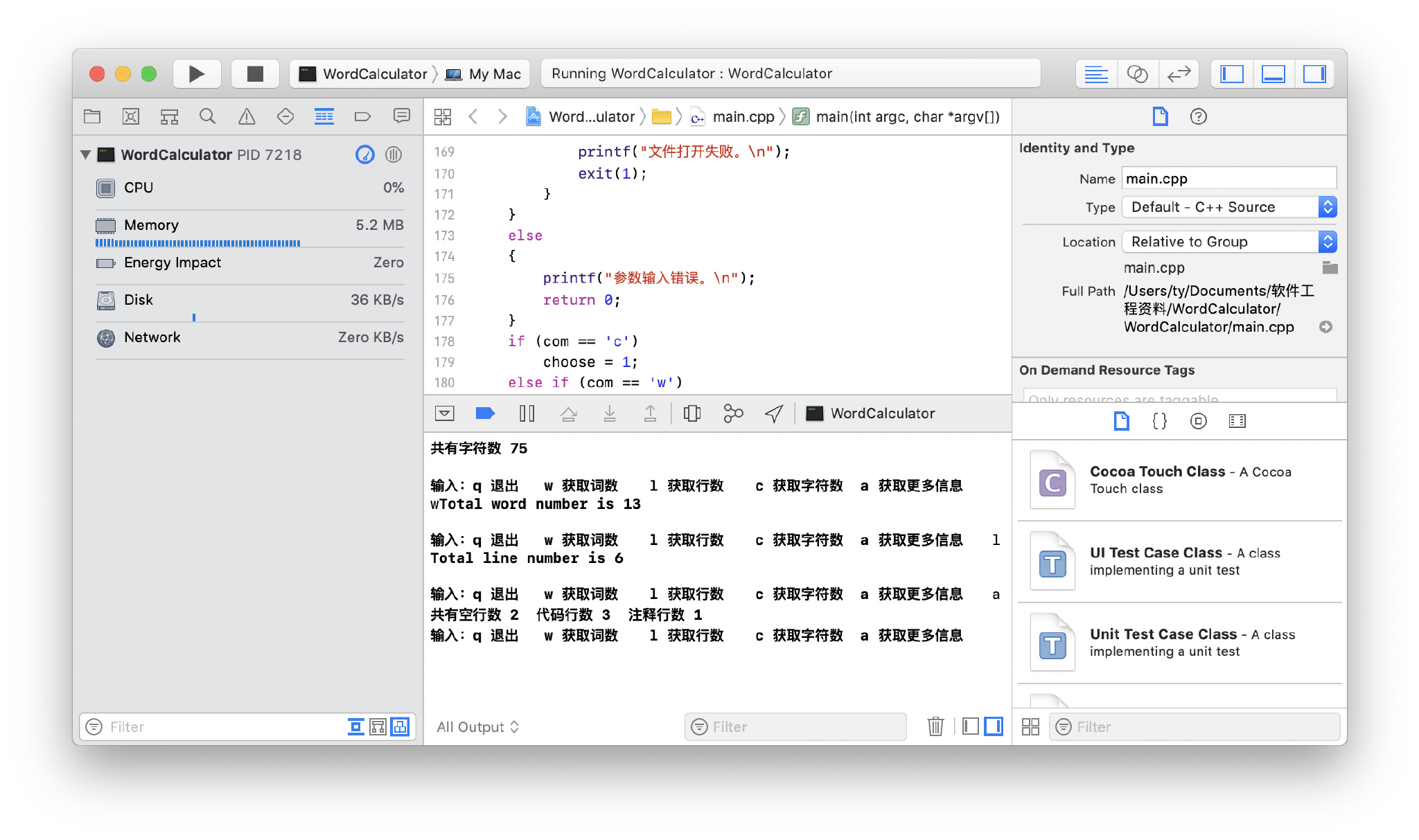Screen dimensions: 1419x840
Task: Switch to the Code Snippet library tab
Action: [x=1159, y=421]
